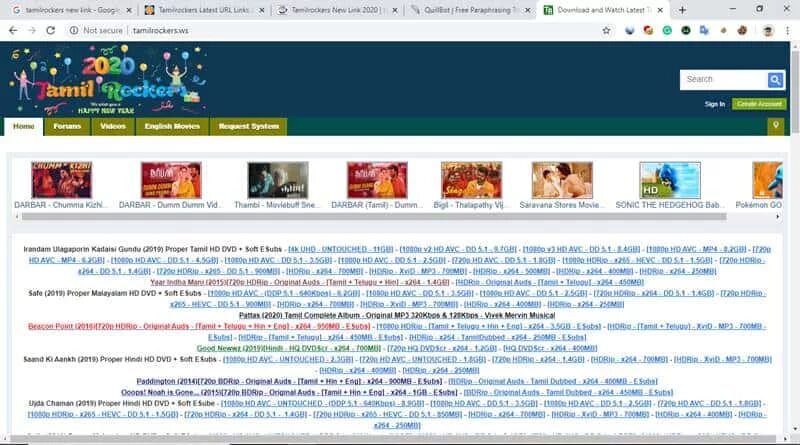The height and width of the screenshot is (445, 800).
Task: View site info next to Not secure
Action: (74, 31)
